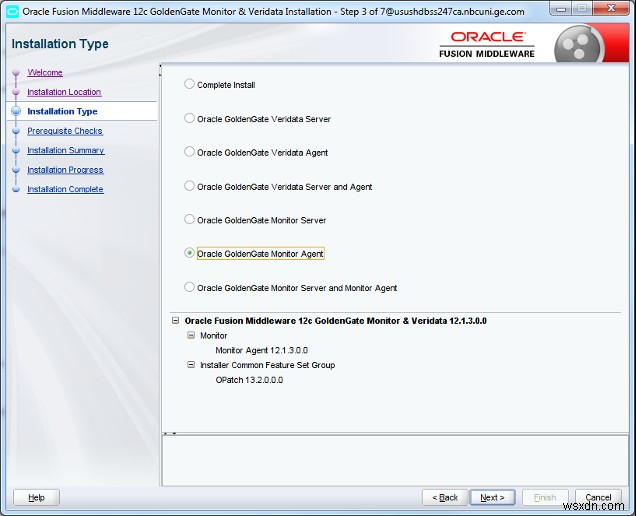Select Oracle GoldenGate Monitor Server option

189,219
